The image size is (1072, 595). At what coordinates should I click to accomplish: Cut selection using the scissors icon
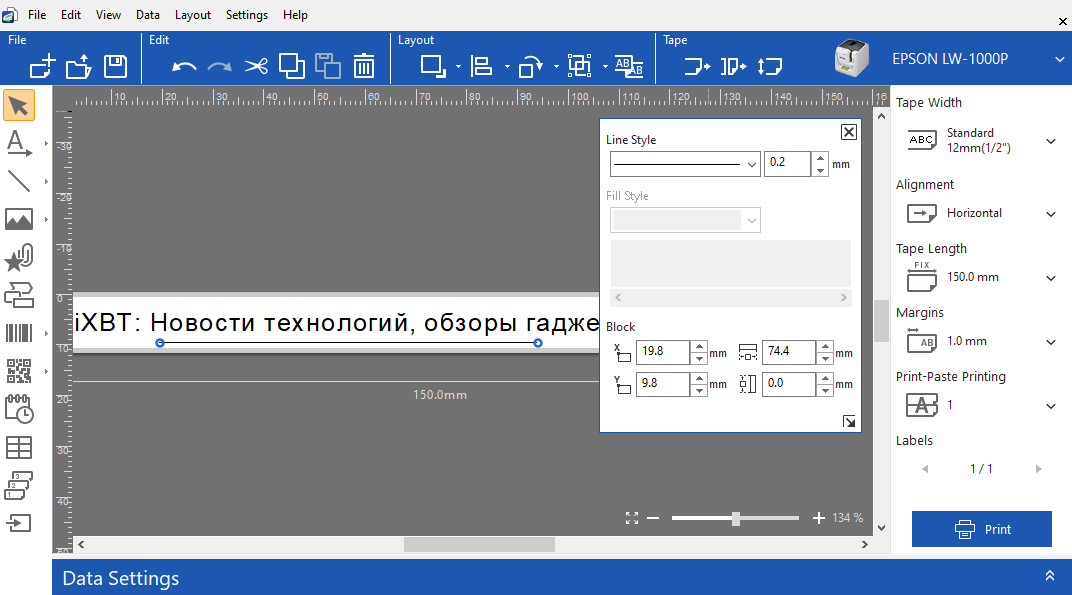(256, 66)
